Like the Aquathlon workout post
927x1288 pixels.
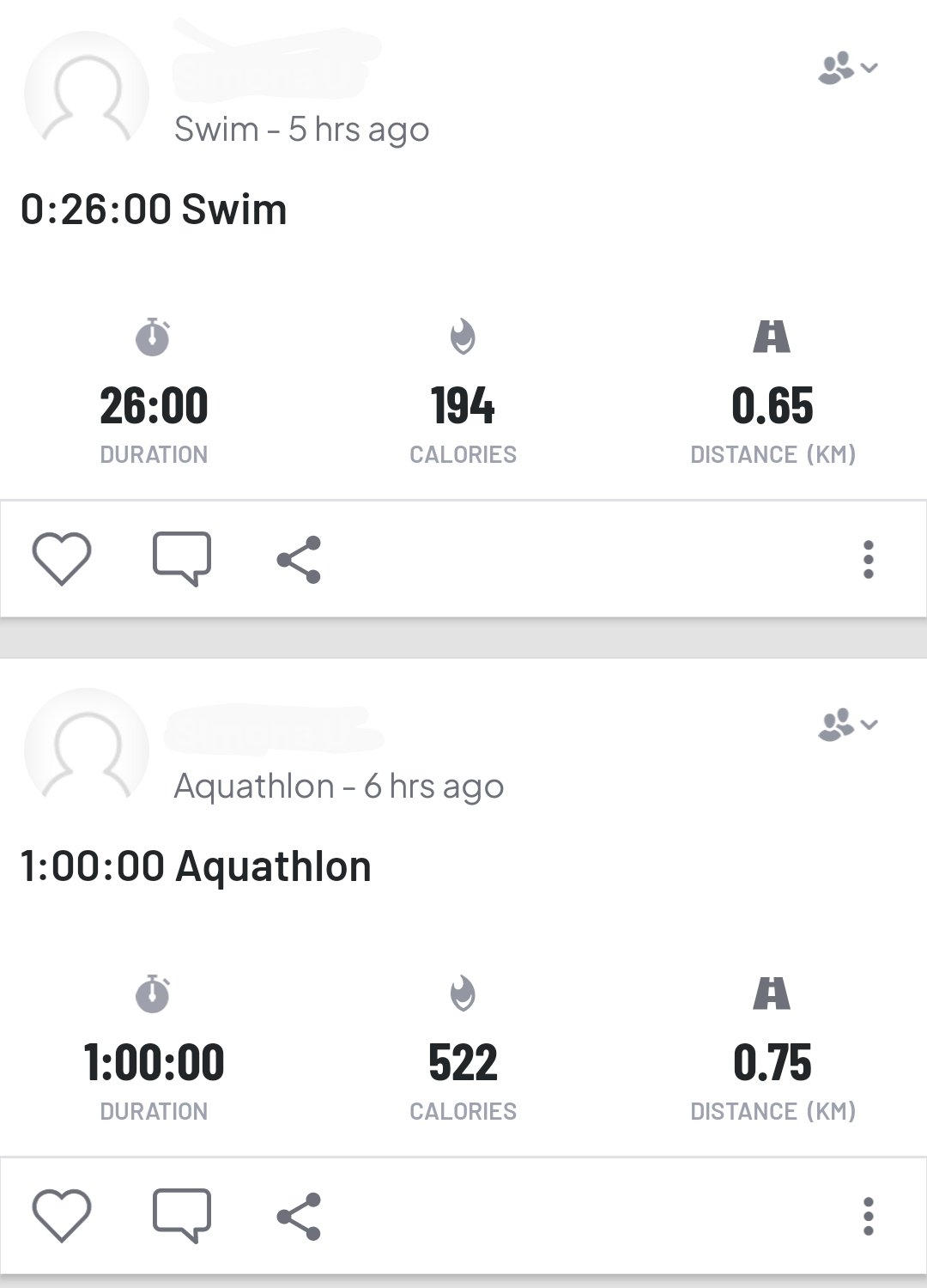pyautogui.click(x=62, y=1216)
